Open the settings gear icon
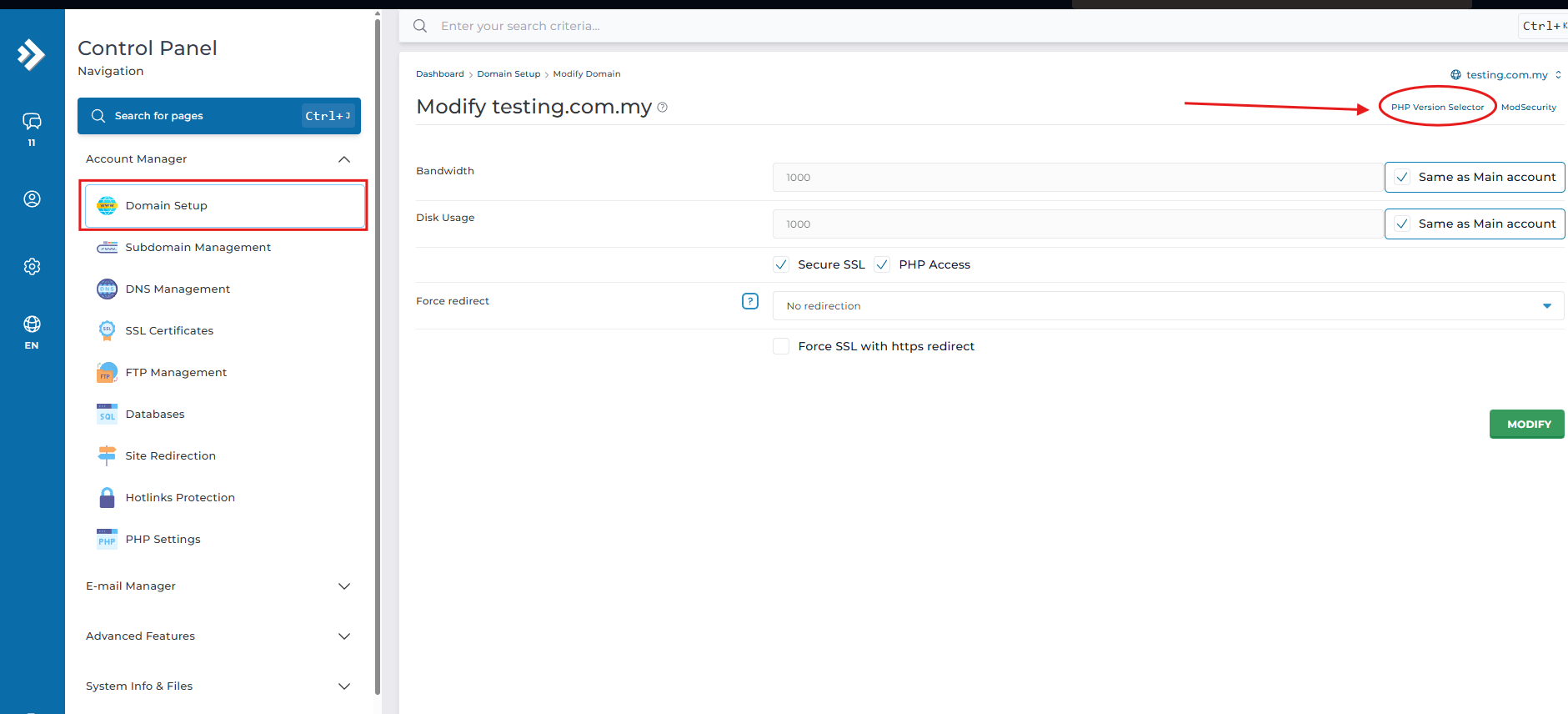 pyautogui.click(x=32, y=267)
